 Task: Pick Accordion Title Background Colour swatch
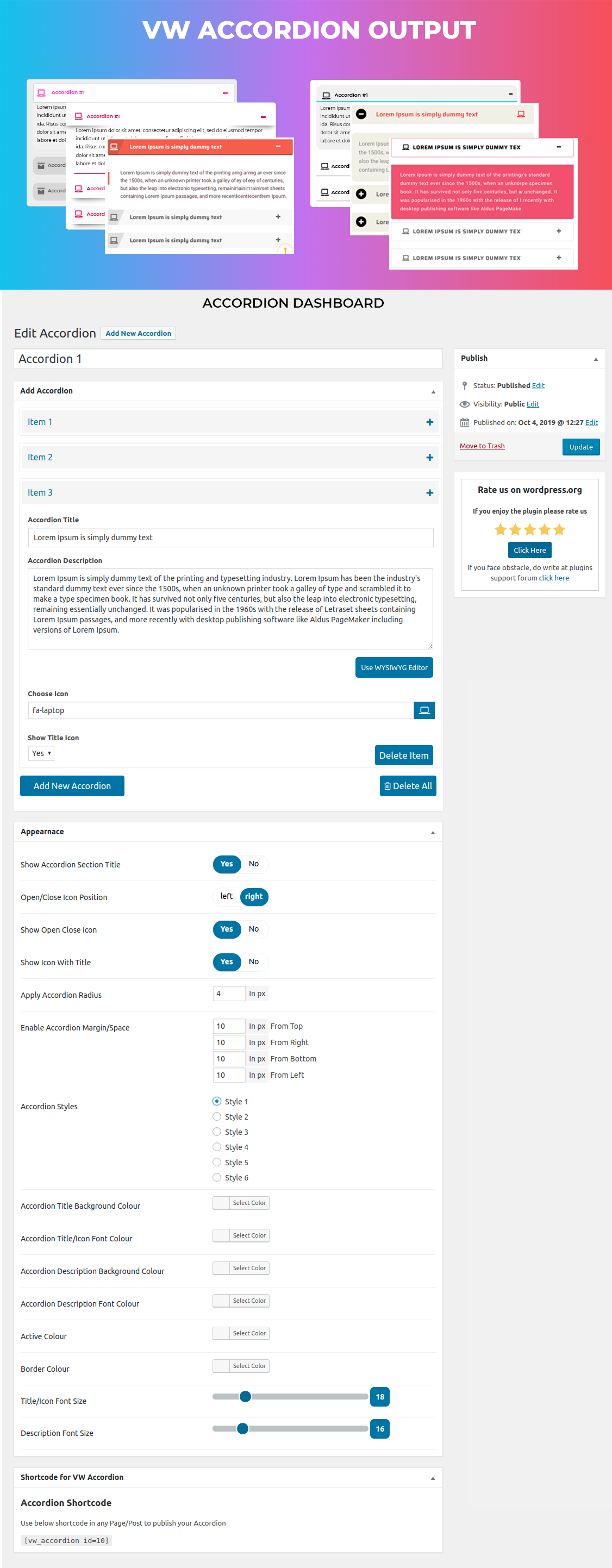(x=241, y=1203)
